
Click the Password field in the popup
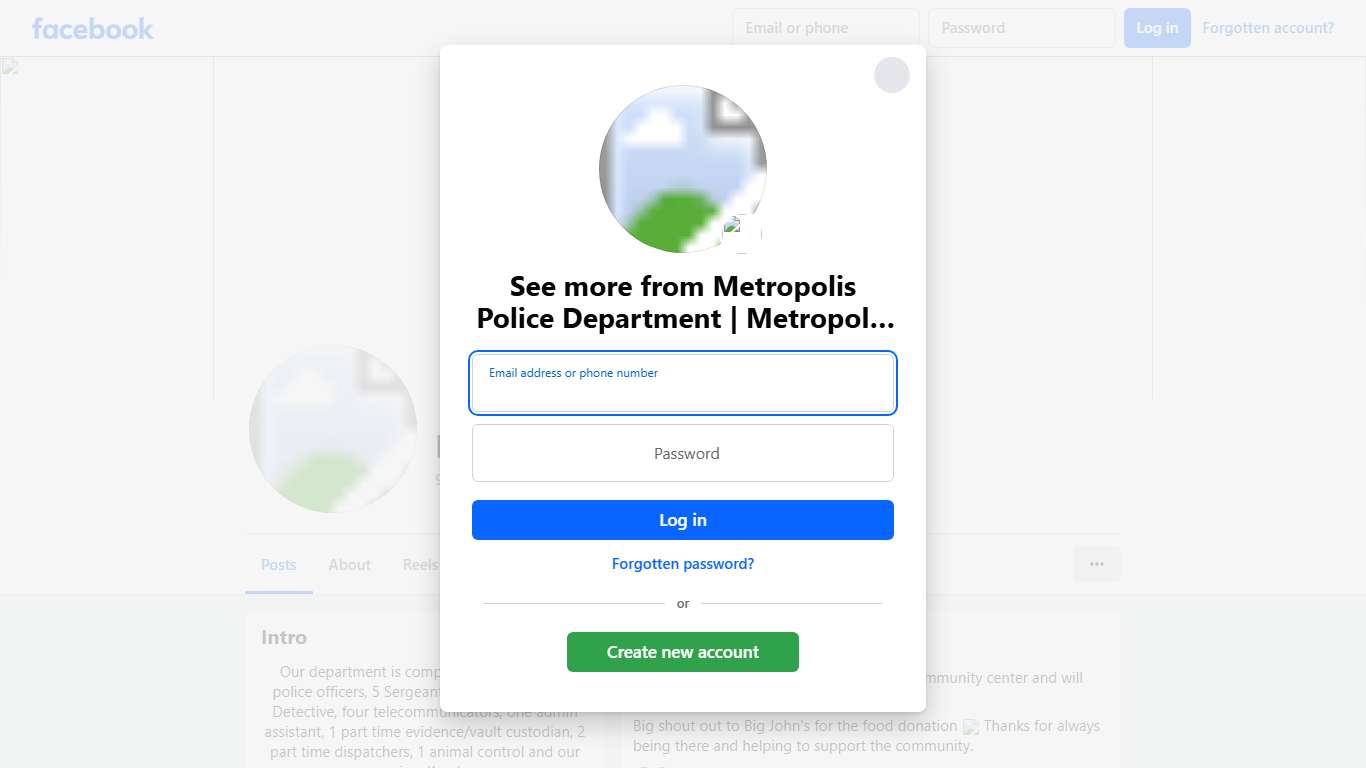pos(683,453)
